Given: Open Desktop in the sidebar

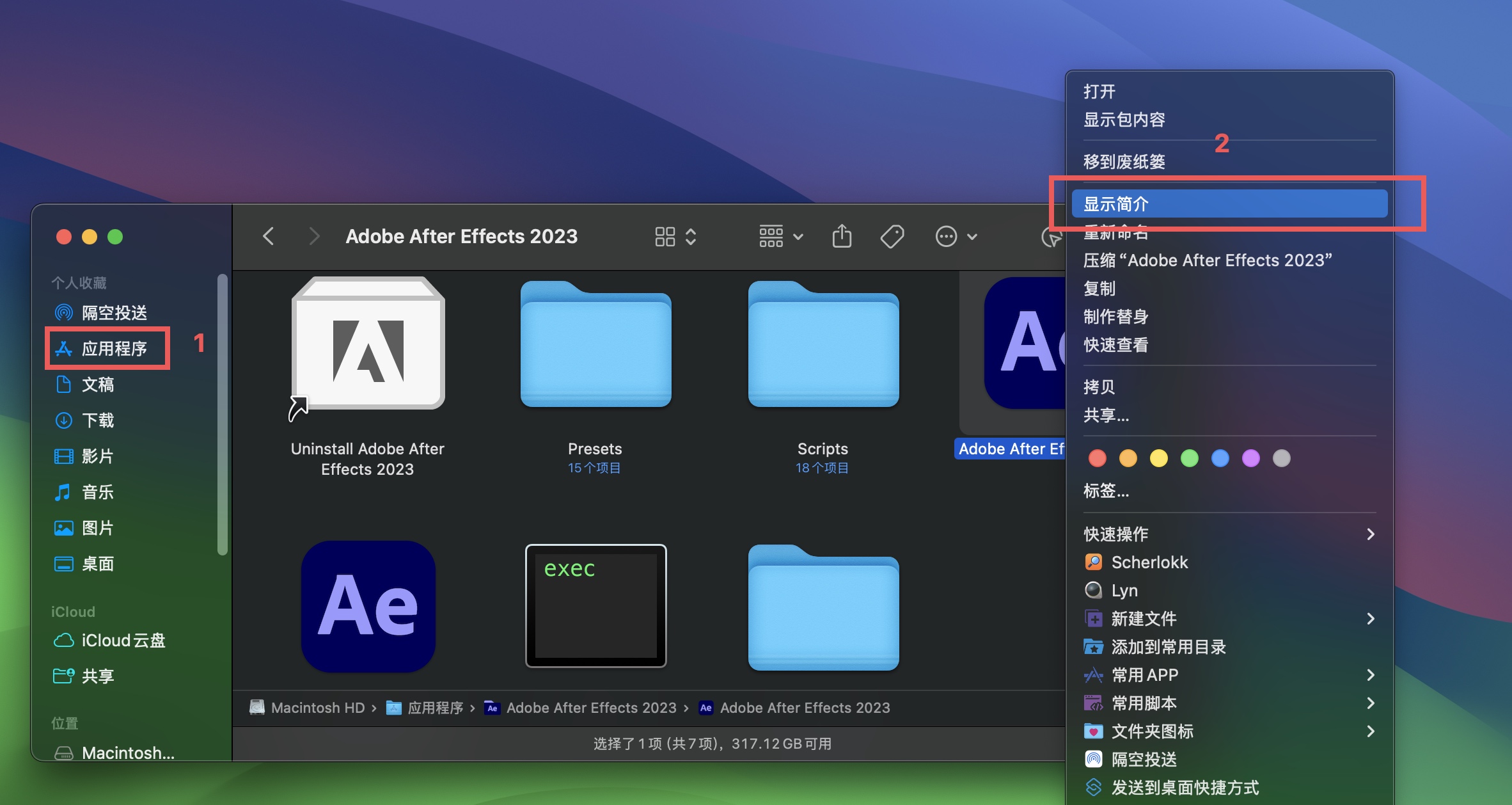Looking at the screenshot, I should pos(84,563).
